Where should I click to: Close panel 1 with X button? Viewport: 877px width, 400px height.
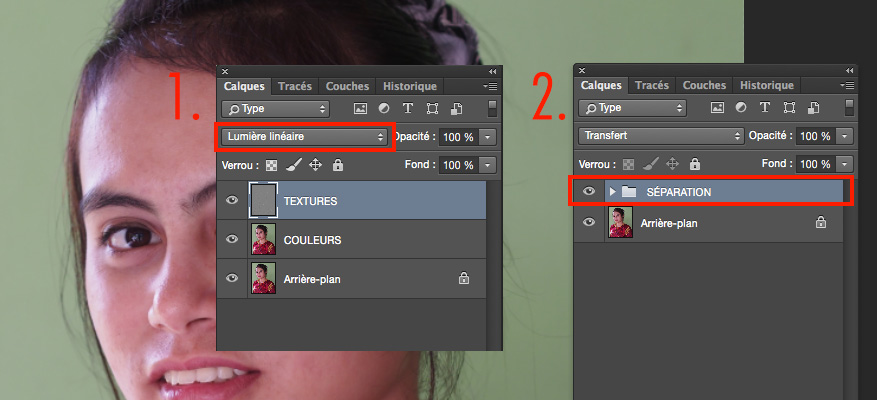point(225,72)
